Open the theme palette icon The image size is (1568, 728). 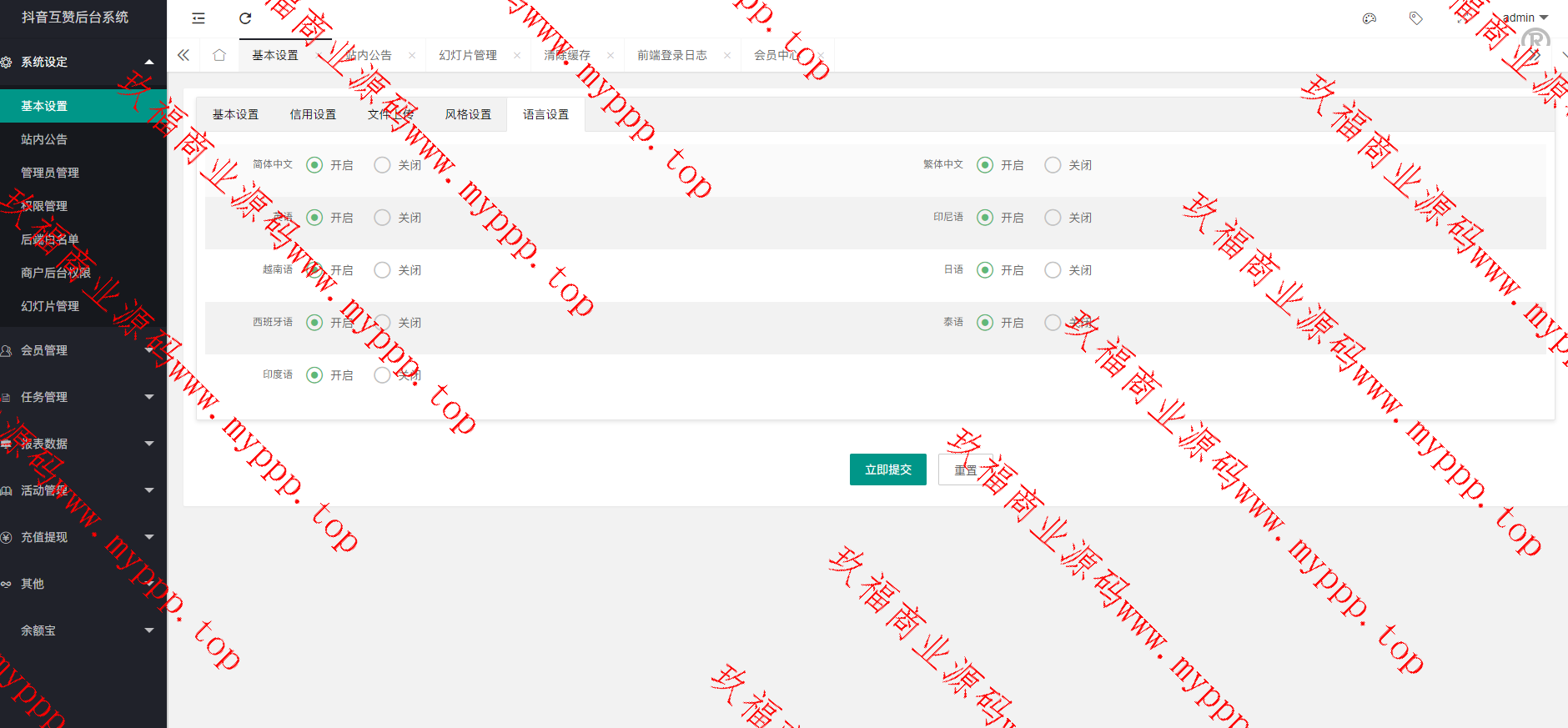coord(1369,18)
